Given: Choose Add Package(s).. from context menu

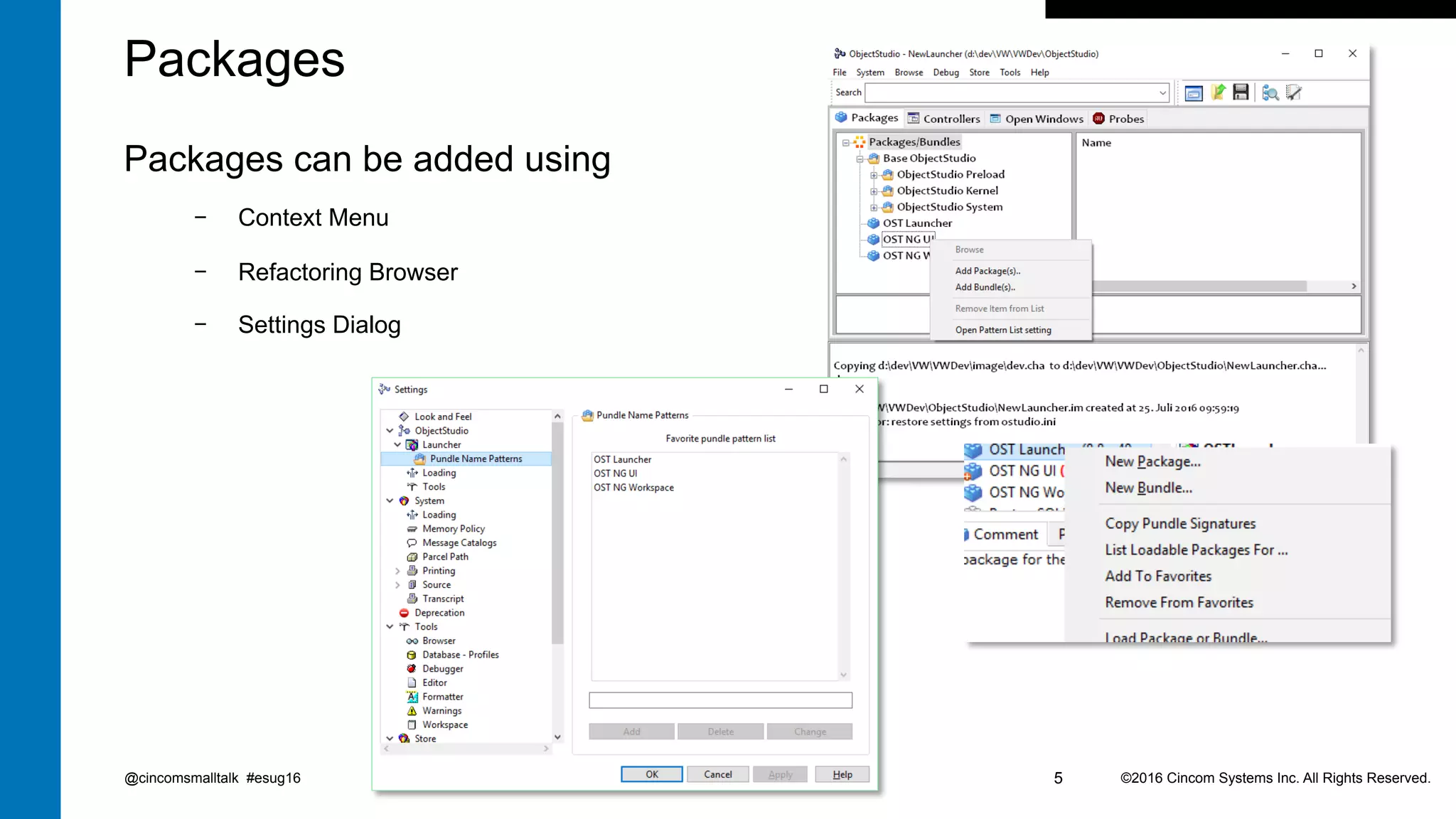Looking at the screenshot, I should 987,271.
